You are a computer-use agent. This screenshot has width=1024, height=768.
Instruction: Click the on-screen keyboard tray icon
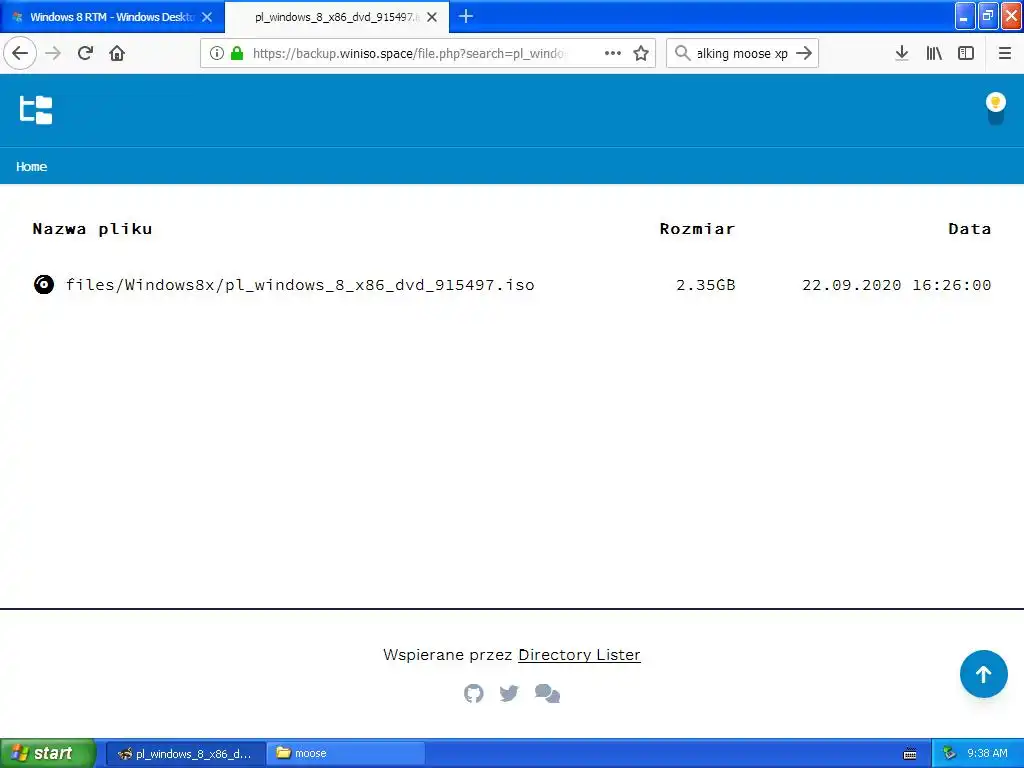[x=910, y=754]
